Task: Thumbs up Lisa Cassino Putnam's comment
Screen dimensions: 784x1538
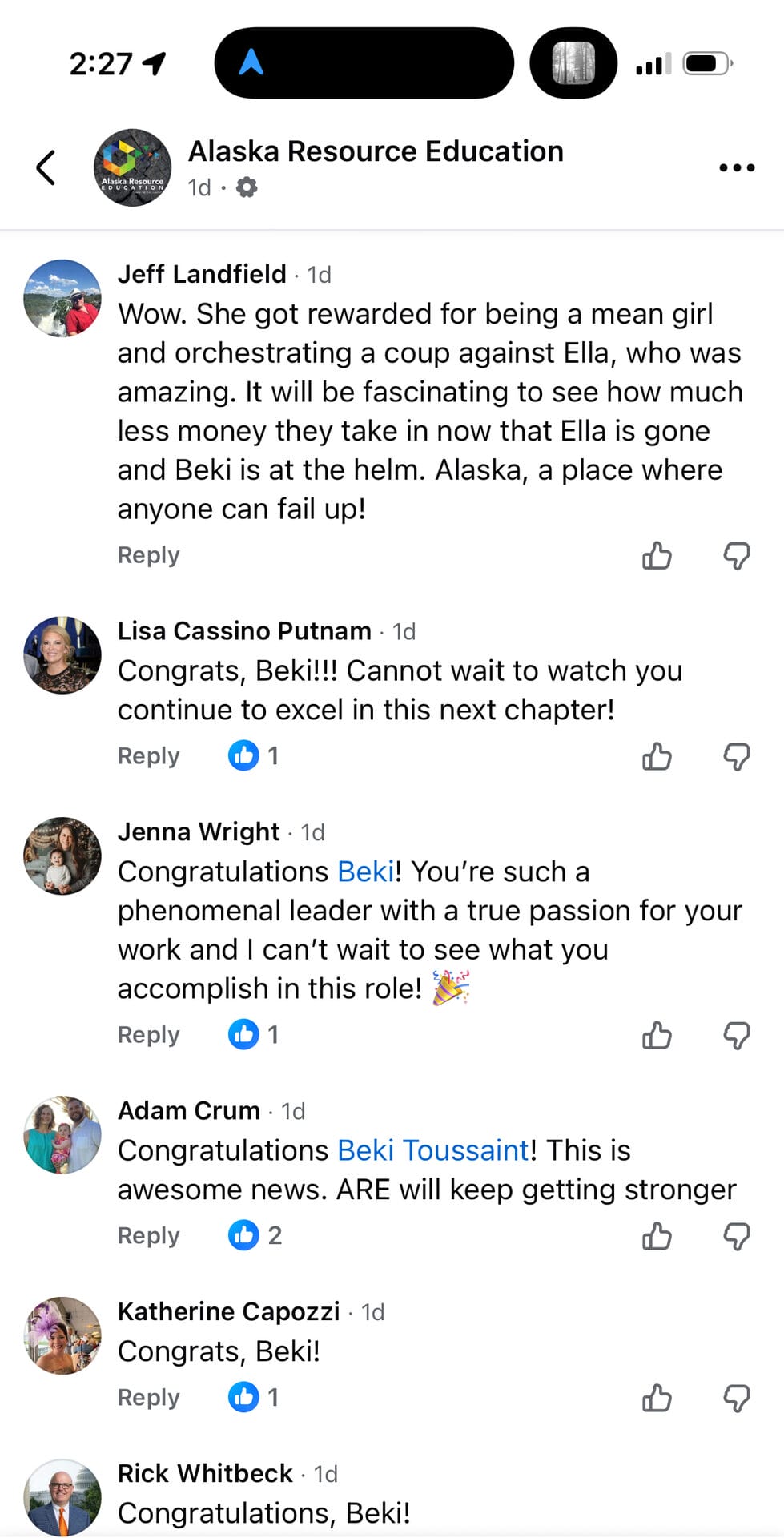Action: click(657, 755)
